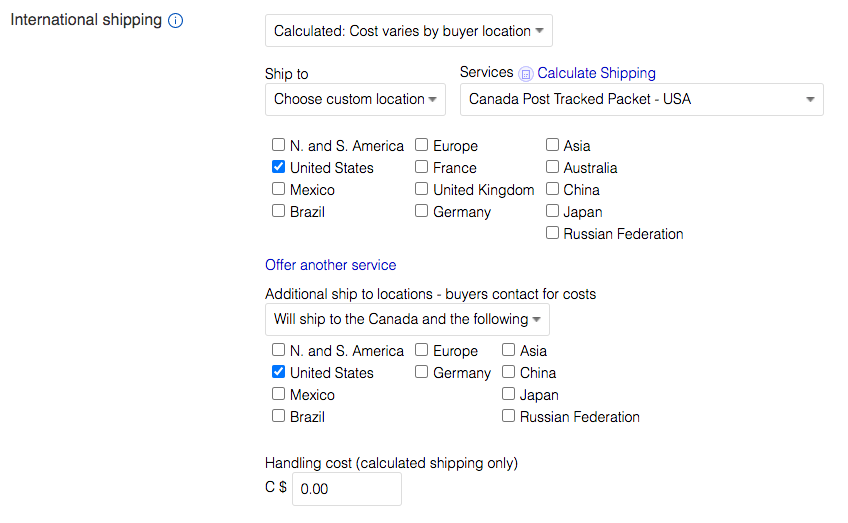Enable the Australia checkbox
This screenshot has height=523, width=848.
click(x=552, y=167)
